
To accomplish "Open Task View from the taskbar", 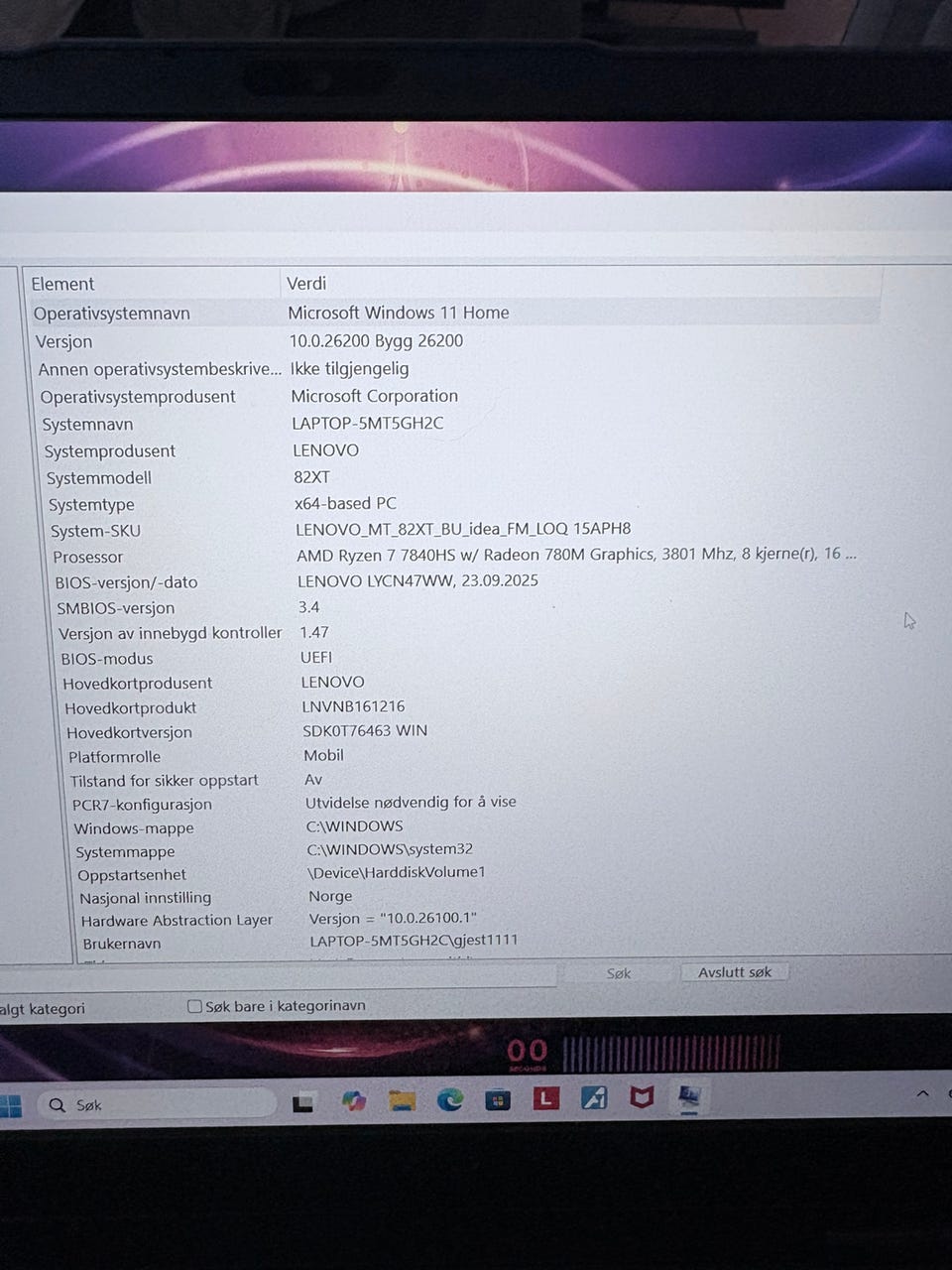I will 303,1102.
